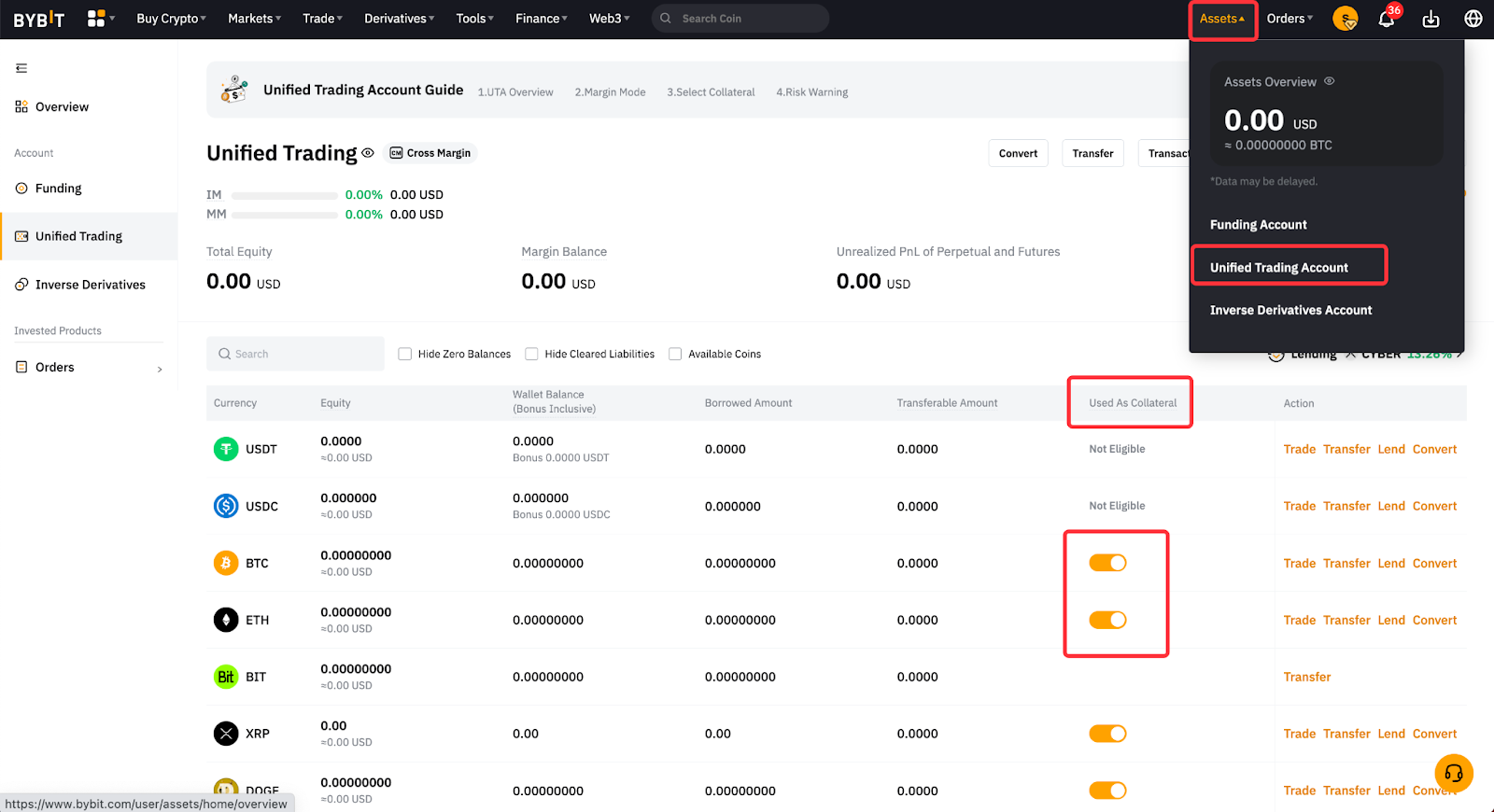The width and height of the screenshot is (1494, 812).
Task: Enable the Available Coins checkbox
Action: pyautogui.click(x=675, y=354)
